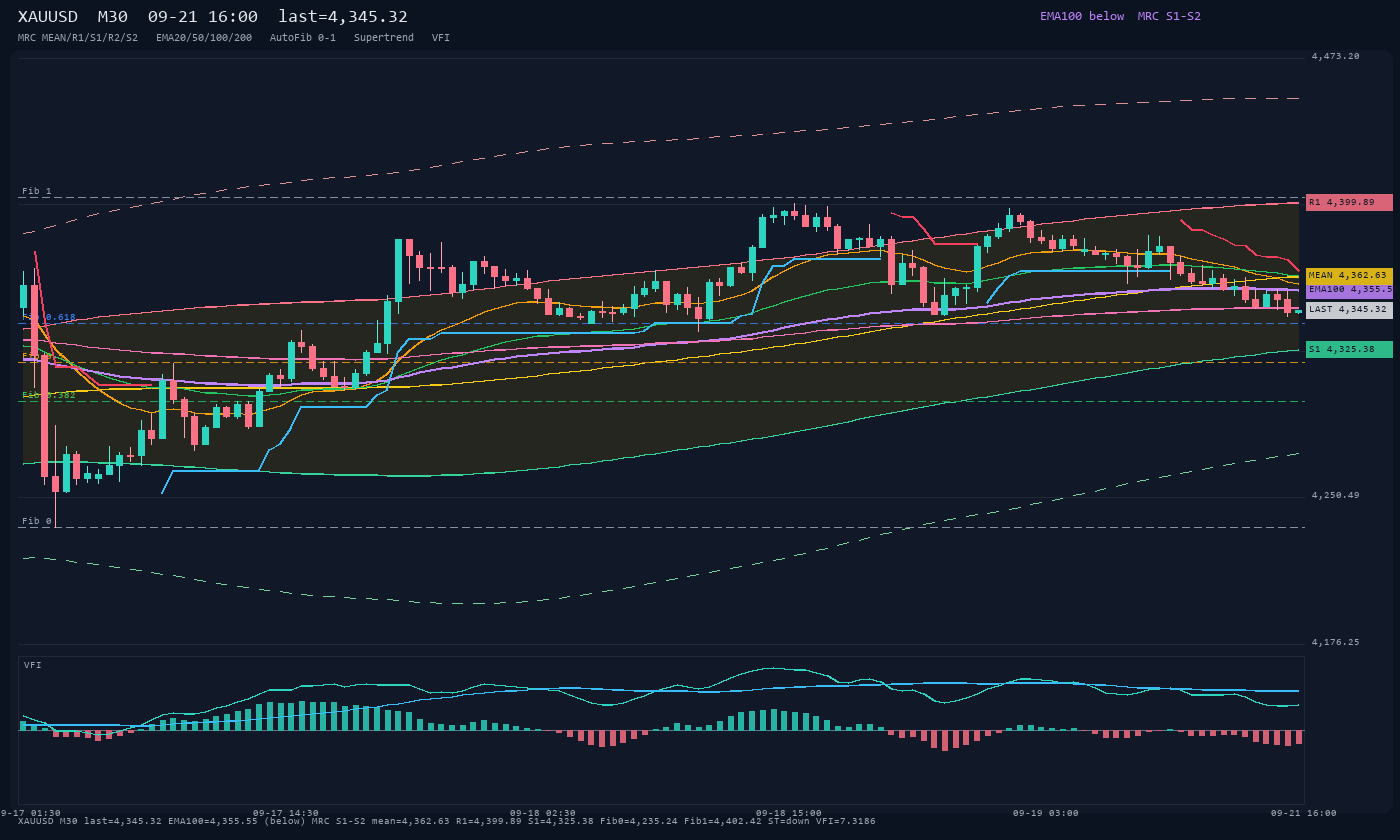Screen dimensions: 1400x840
Task: Click Fib0=4,235.24 in the footer line
Action: (x=639, y=821)
